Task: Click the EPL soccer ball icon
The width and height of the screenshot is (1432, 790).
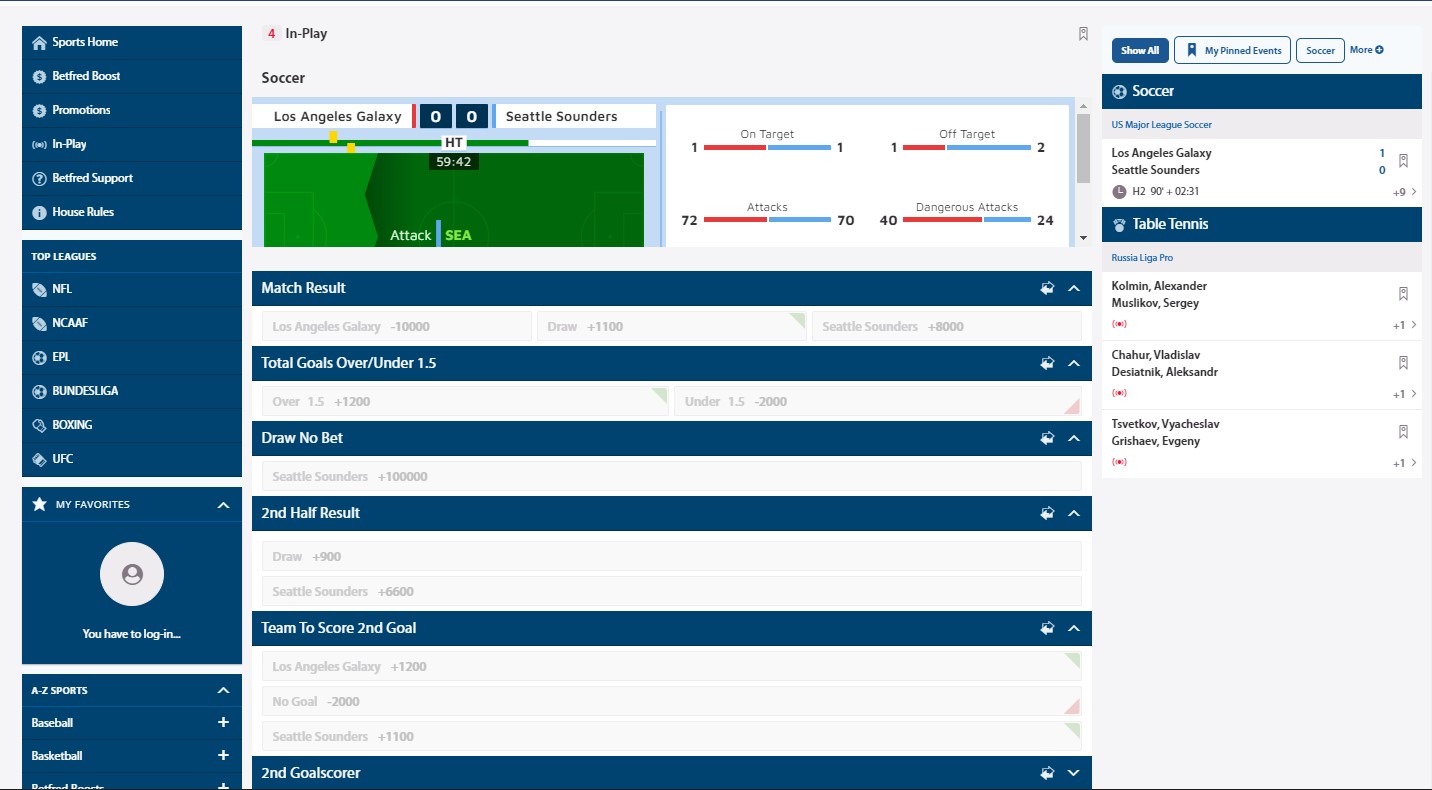Action: 39,357
